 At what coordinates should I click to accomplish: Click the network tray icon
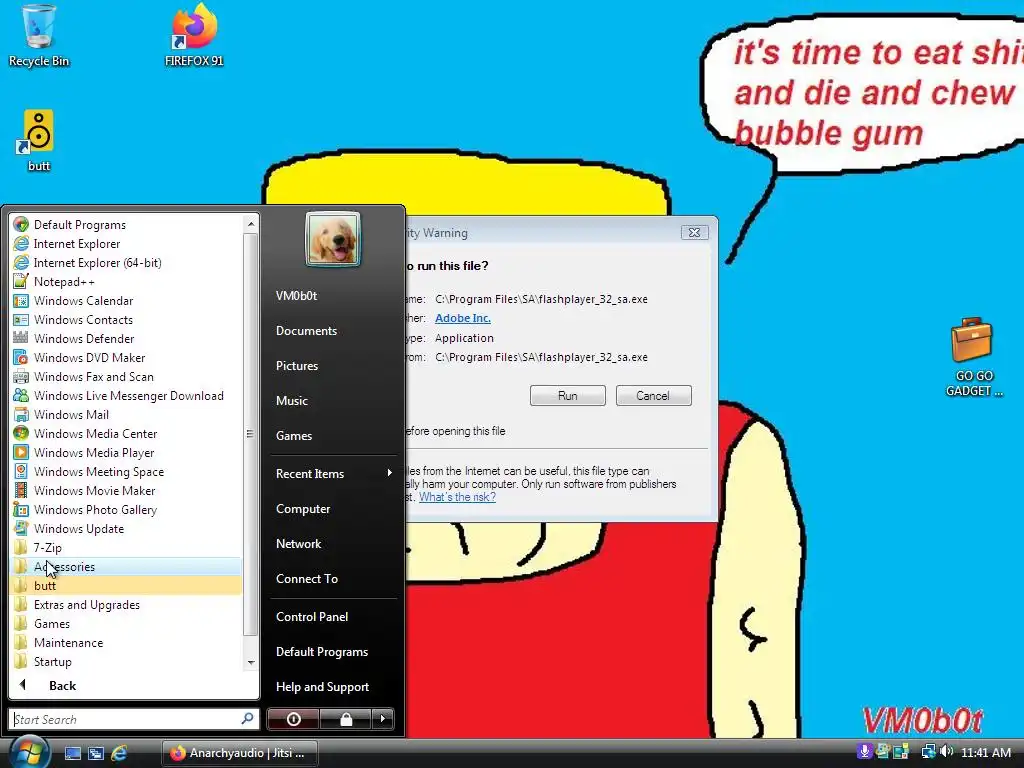927,752
